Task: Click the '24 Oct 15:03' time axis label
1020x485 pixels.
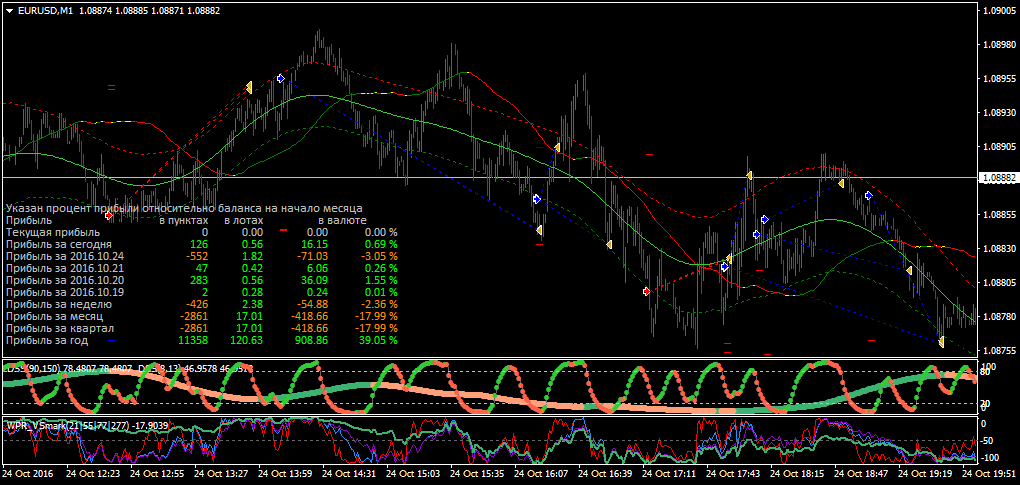Action: point(413,474)
